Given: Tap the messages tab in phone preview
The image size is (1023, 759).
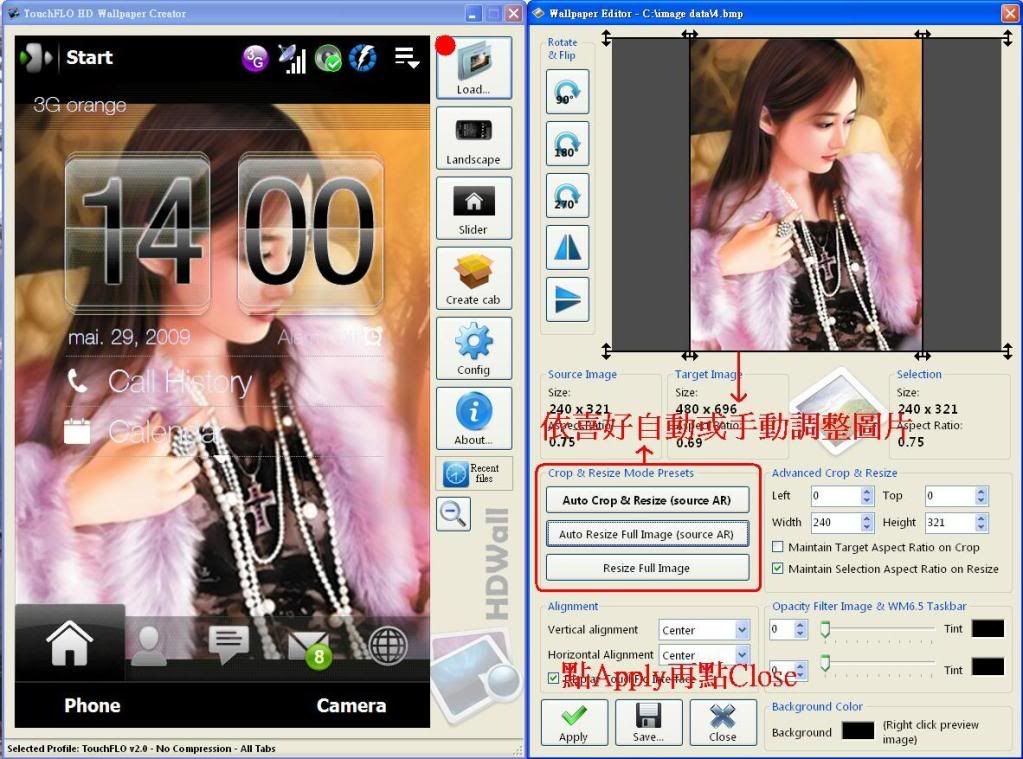Looking at the screenshot, I should pos(228,645).
